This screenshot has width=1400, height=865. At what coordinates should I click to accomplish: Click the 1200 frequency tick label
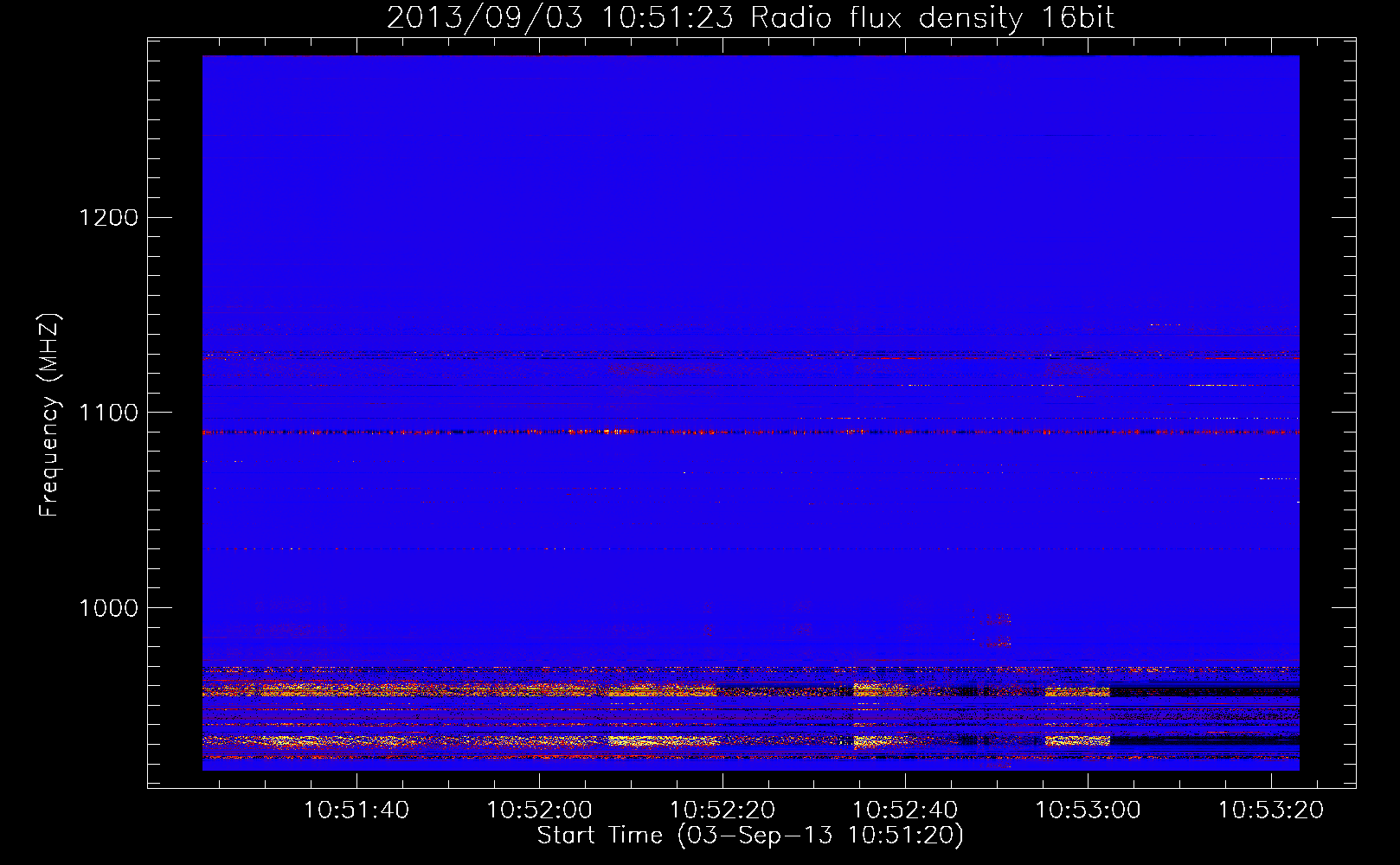coord(109,217)
